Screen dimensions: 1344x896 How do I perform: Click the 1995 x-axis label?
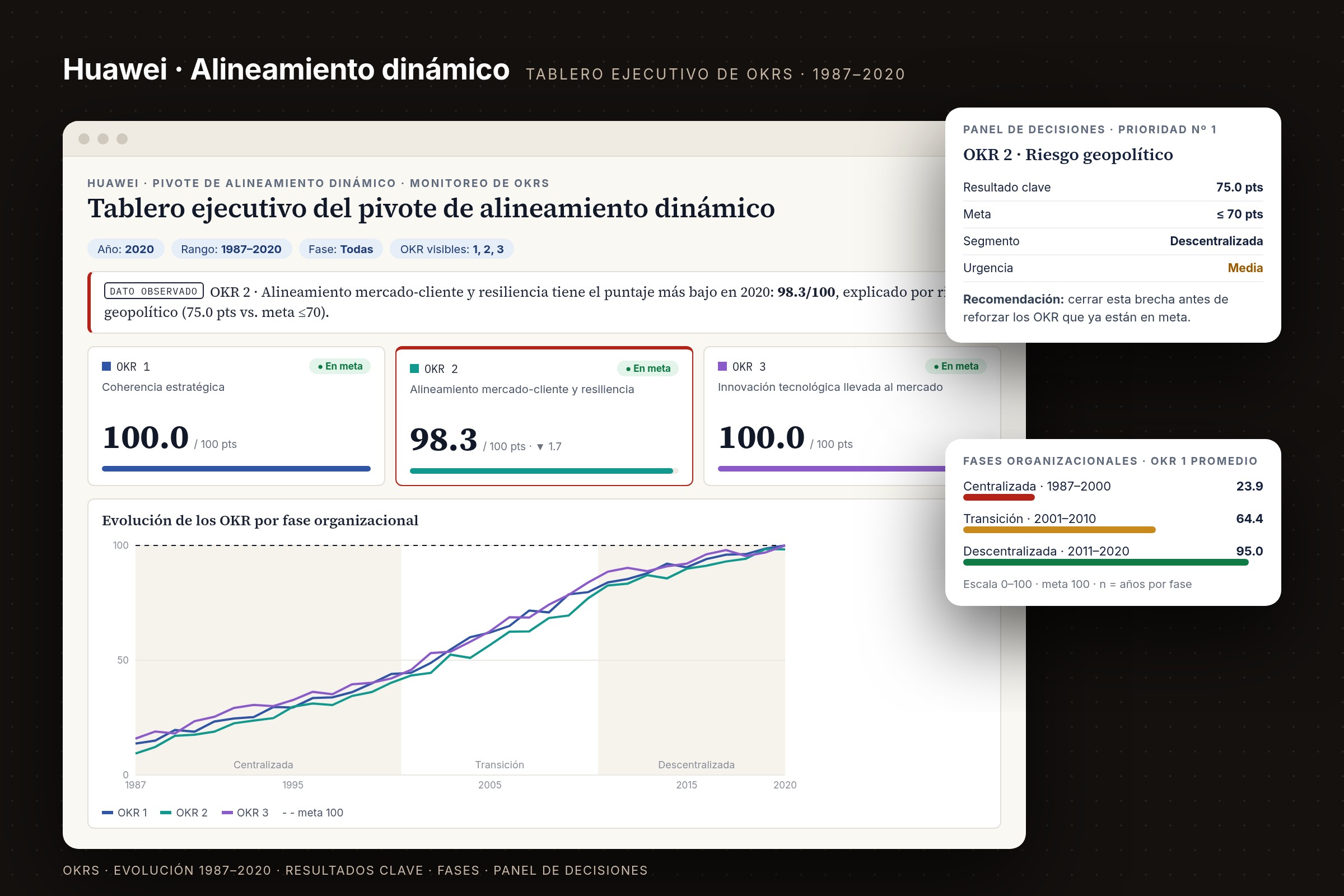(x=292, y=785)
